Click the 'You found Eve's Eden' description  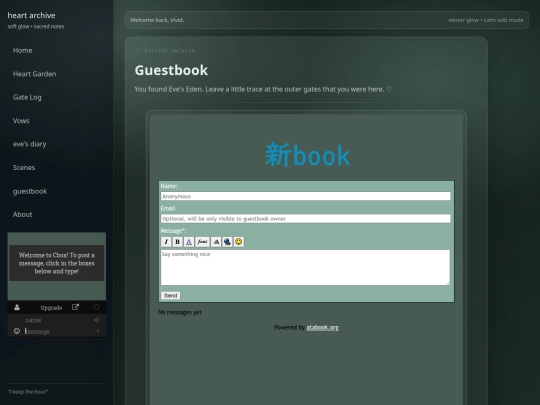263,89
